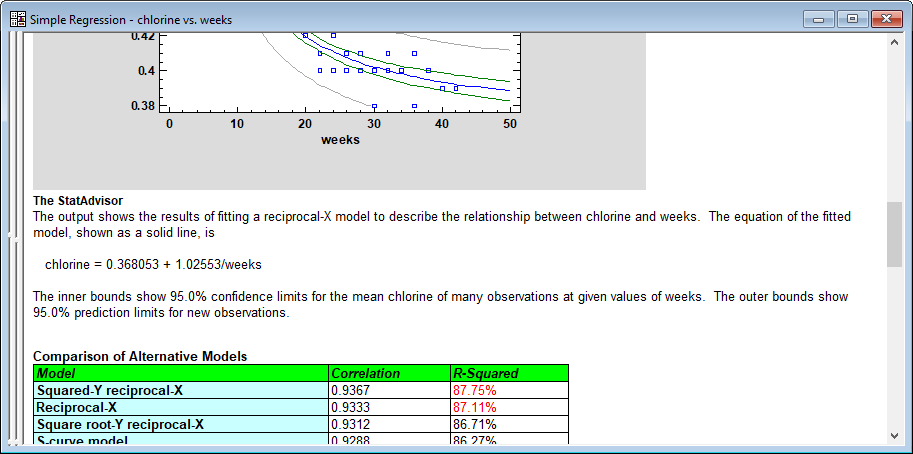Click the 0.9333 correlation cell
913x454 pixels.
(351, 407)
